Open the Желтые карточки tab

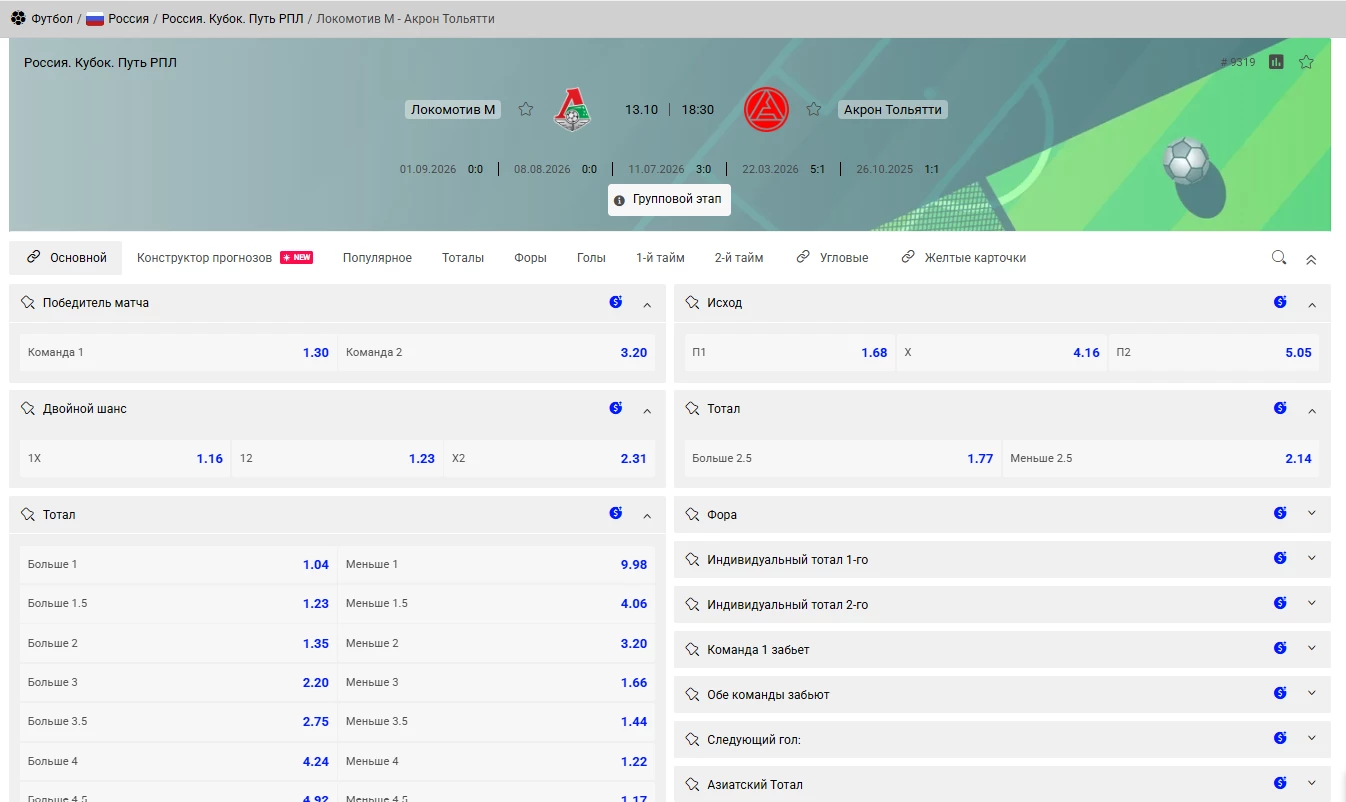click(964, 257)
